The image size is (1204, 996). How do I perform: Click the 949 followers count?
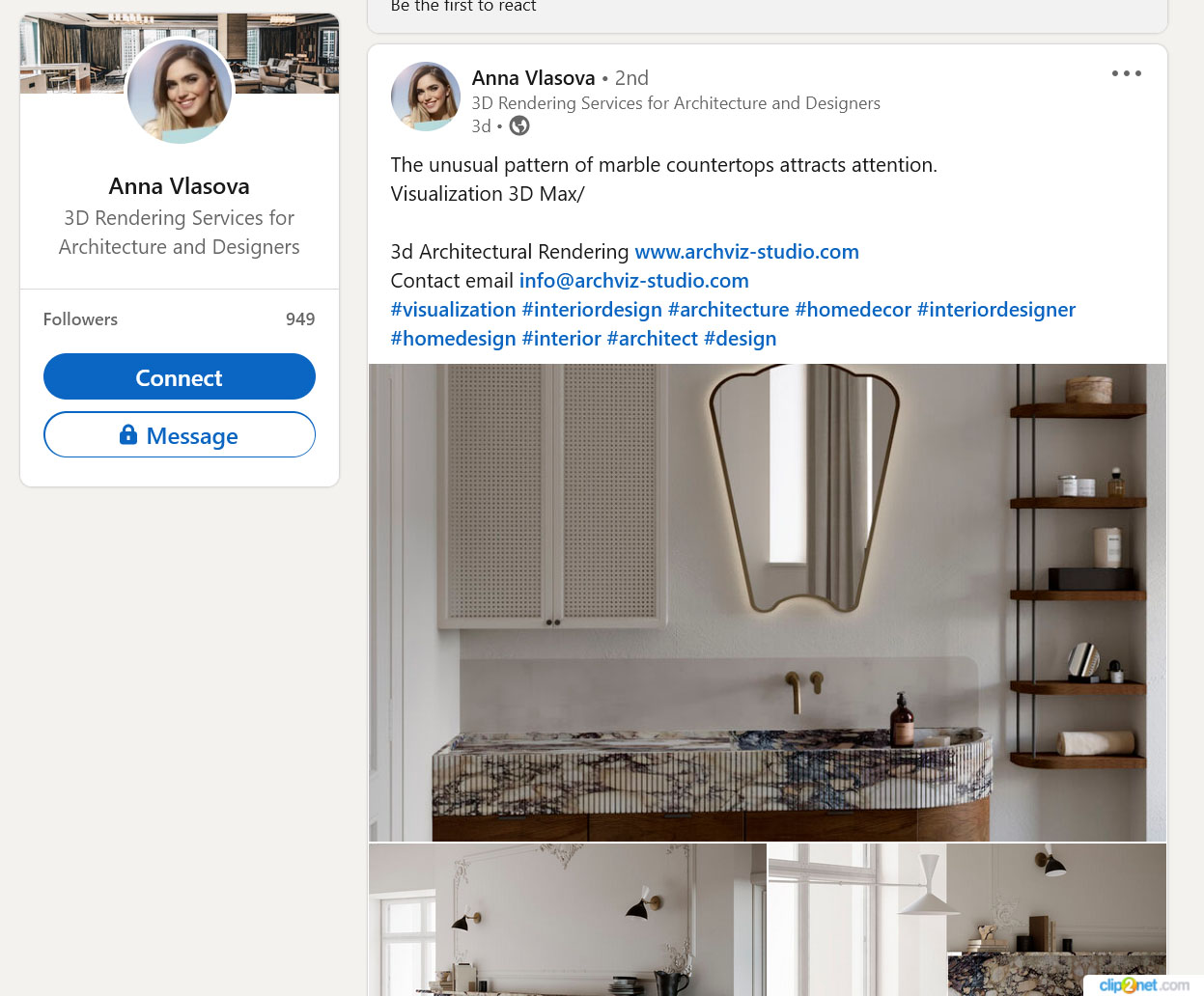pyautogui.click(x=300, y=319)
